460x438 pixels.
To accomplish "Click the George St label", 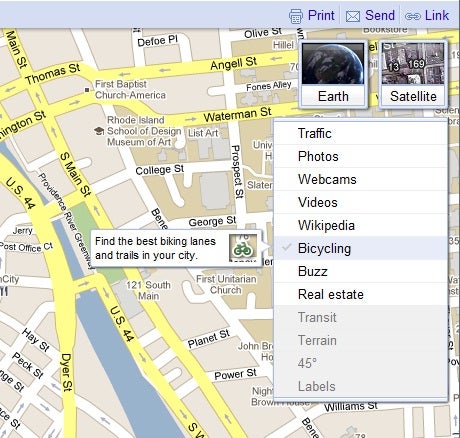I will [212, 222].
